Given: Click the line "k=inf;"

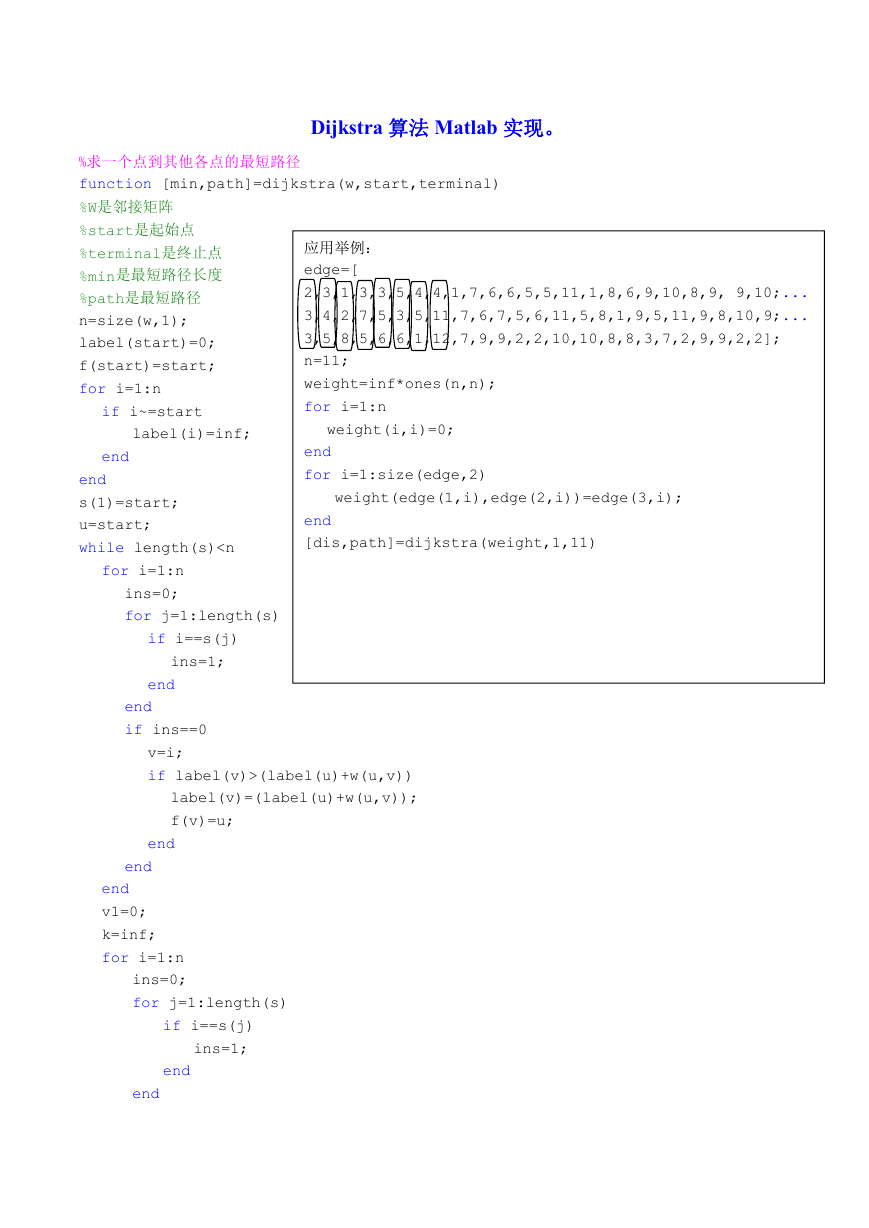Looking at the screenshot, I should click(129, 935).
